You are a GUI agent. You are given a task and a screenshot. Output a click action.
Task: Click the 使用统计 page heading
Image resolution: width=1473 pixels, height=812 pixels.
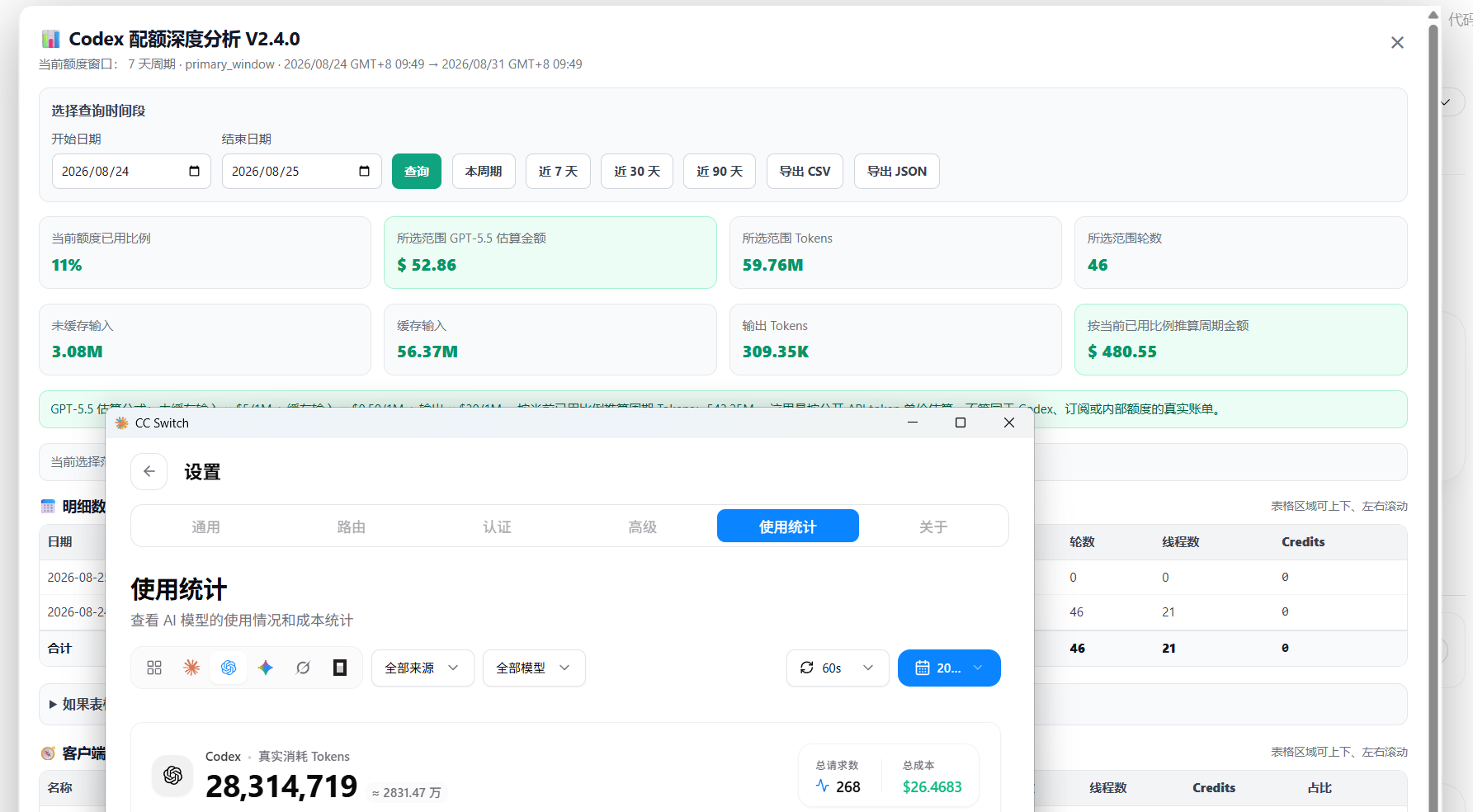coord(178,589)
